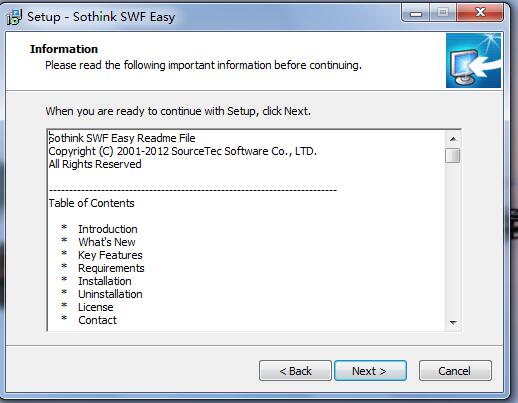The width and height of the screenshot is (518, 403).
Task: Click the readme scrollbar thumb
Action: coord(453,155)
